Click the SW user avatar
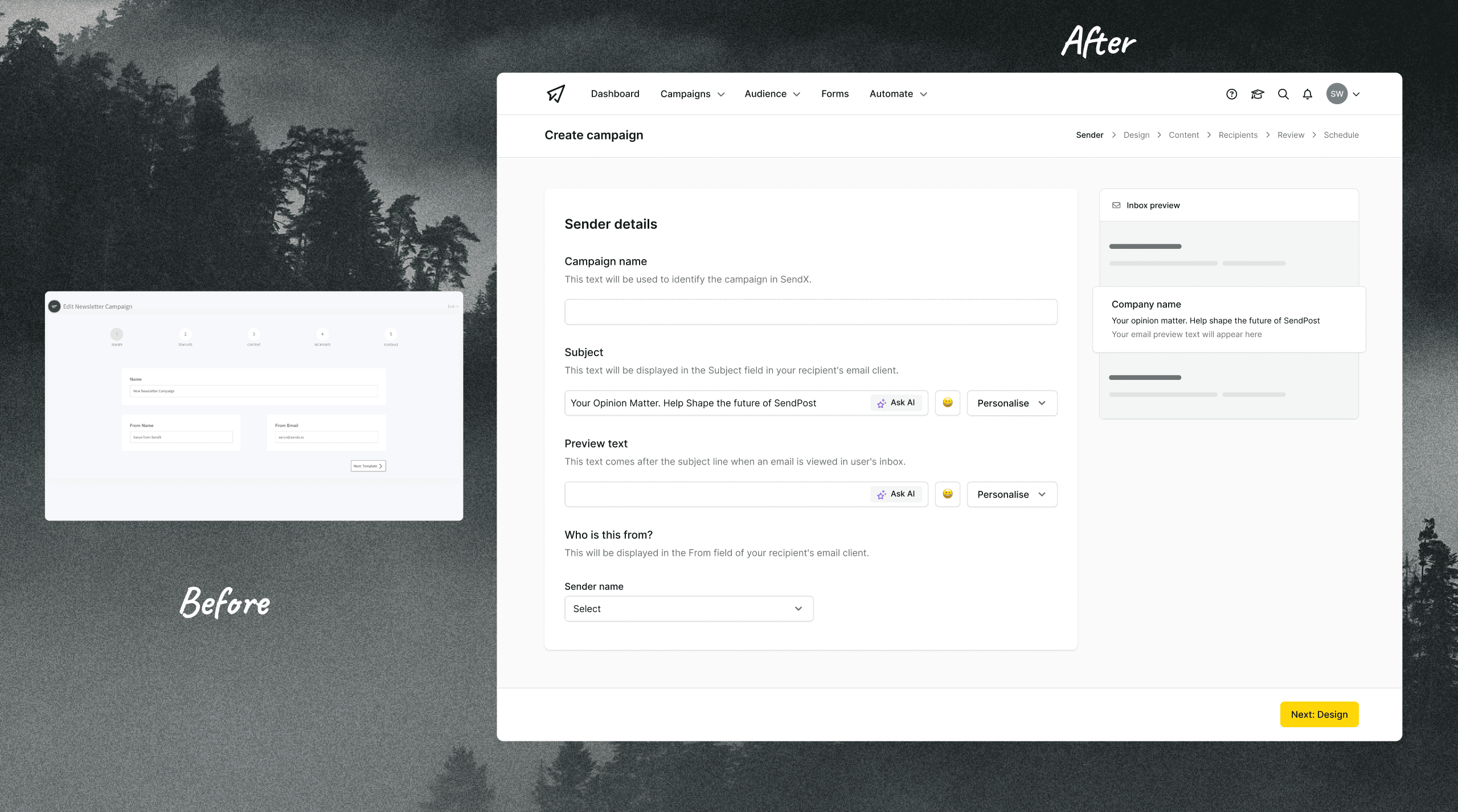Viewport: 1458px width, 812px height. [x=1337, y=94]
